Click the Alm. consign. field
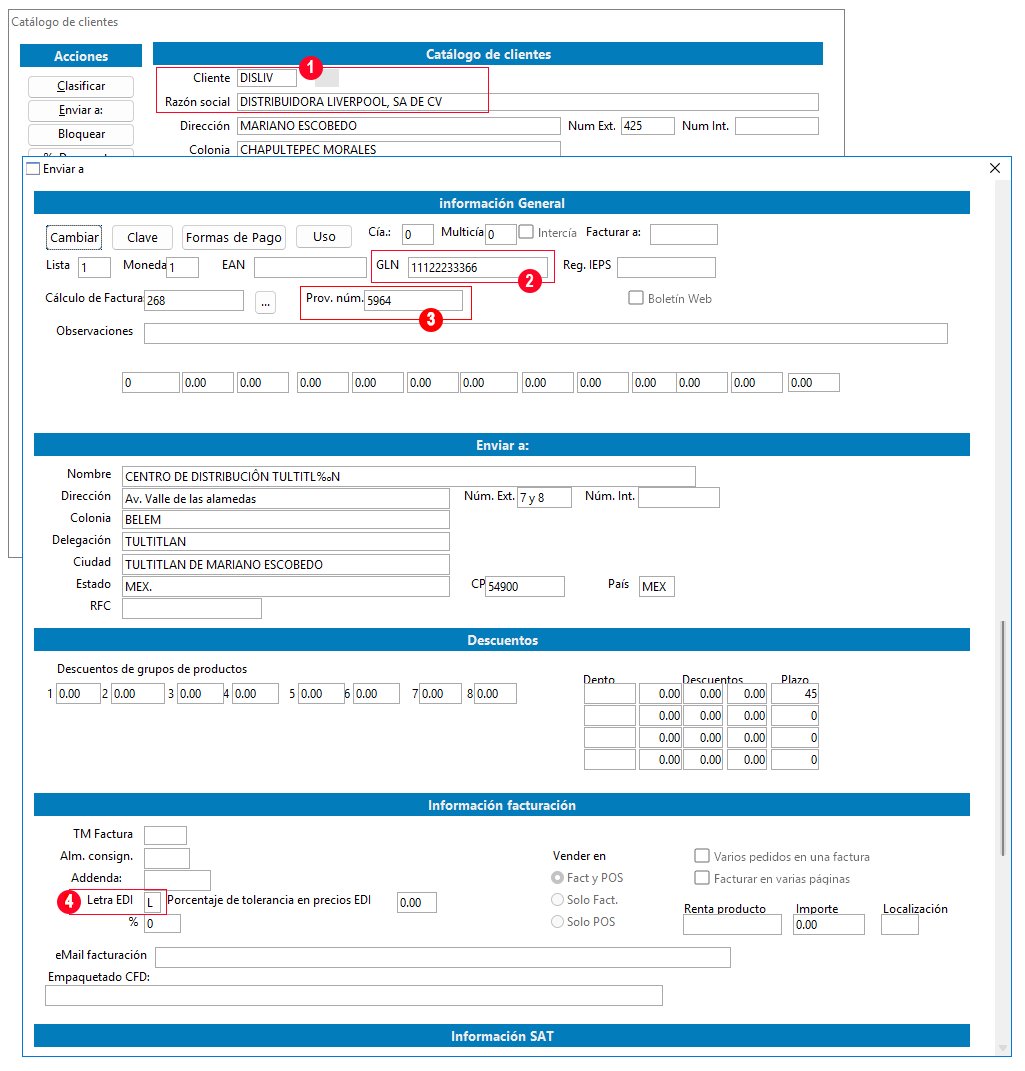The height and width of the screenshot is (1071, 1025). (167, 858)
